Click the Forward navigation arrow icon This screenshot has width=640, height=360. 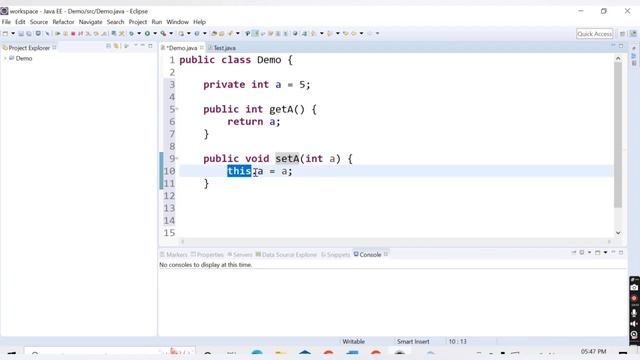pyautogui.click(x=370, y=34)
